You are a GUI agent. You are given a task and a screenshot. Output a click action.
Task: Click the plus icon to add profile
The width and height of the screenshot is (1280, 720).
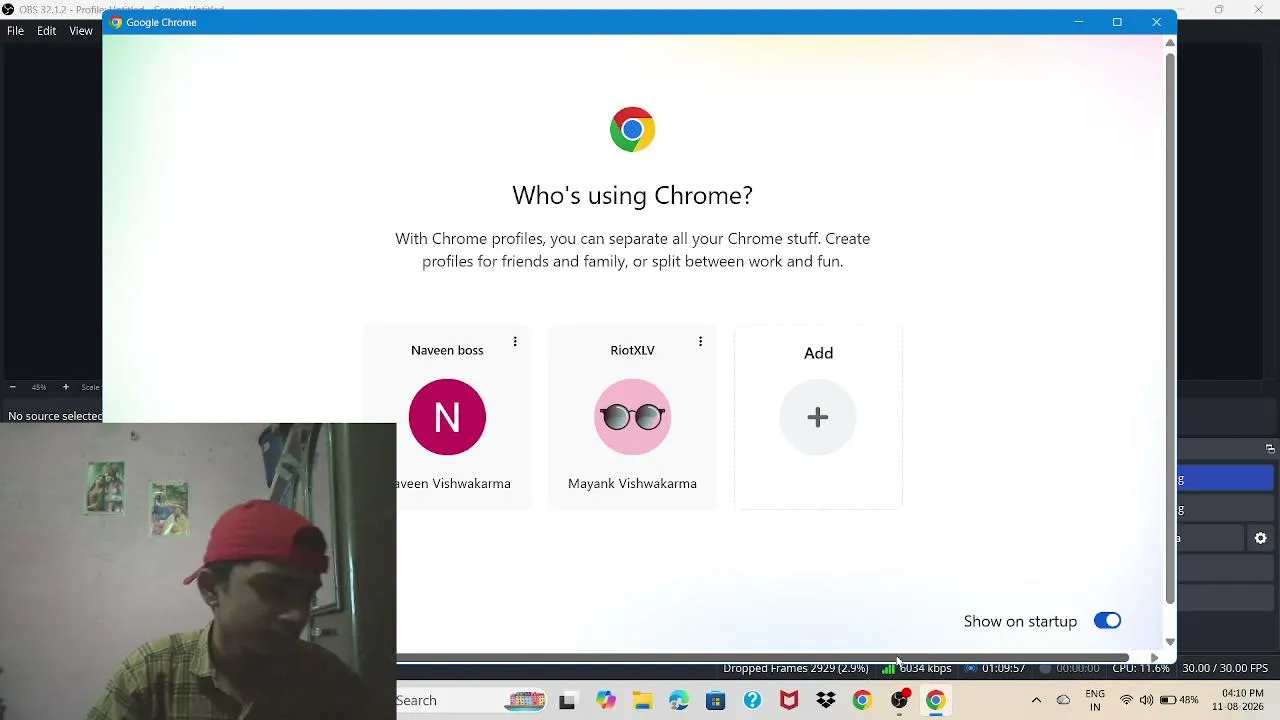(818, 417)
